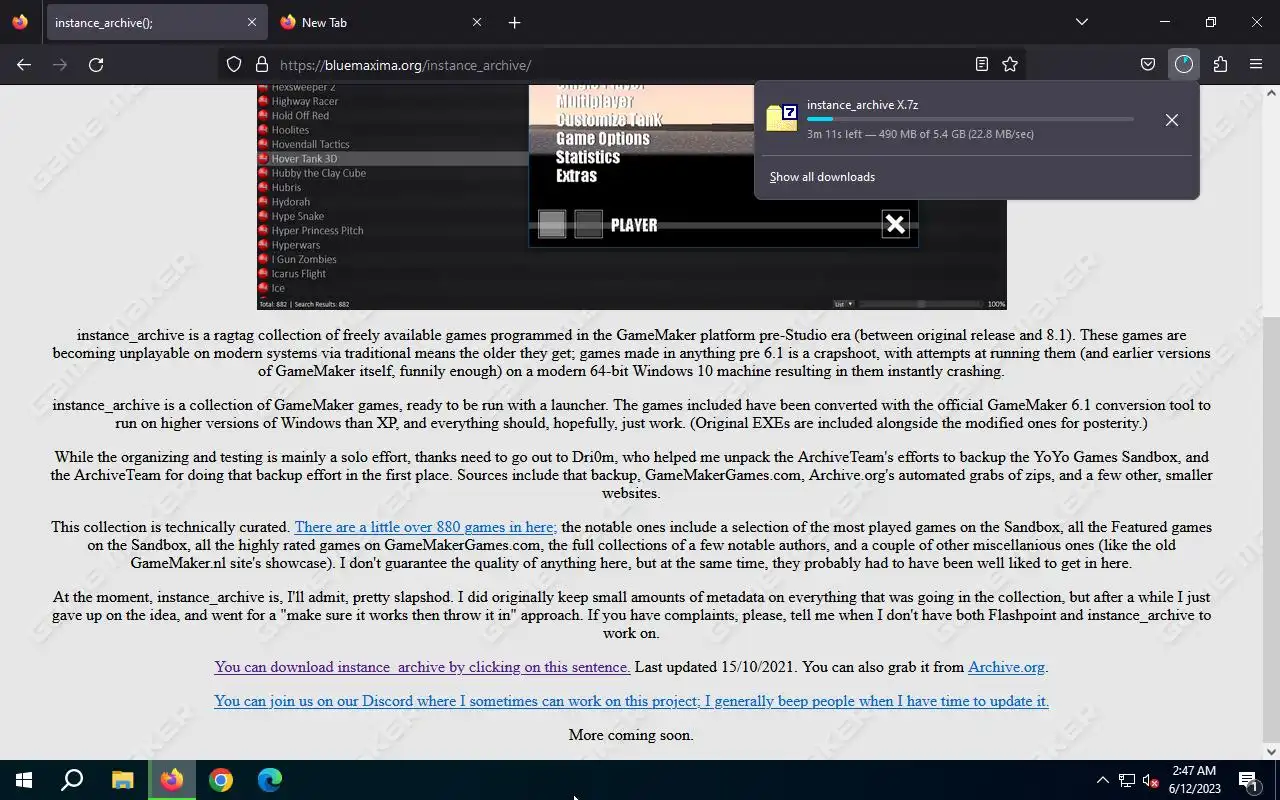Toggle the Downloads panel toolbar icon
Screen dimensions: 1280x800
click(x=1184, y=64)
